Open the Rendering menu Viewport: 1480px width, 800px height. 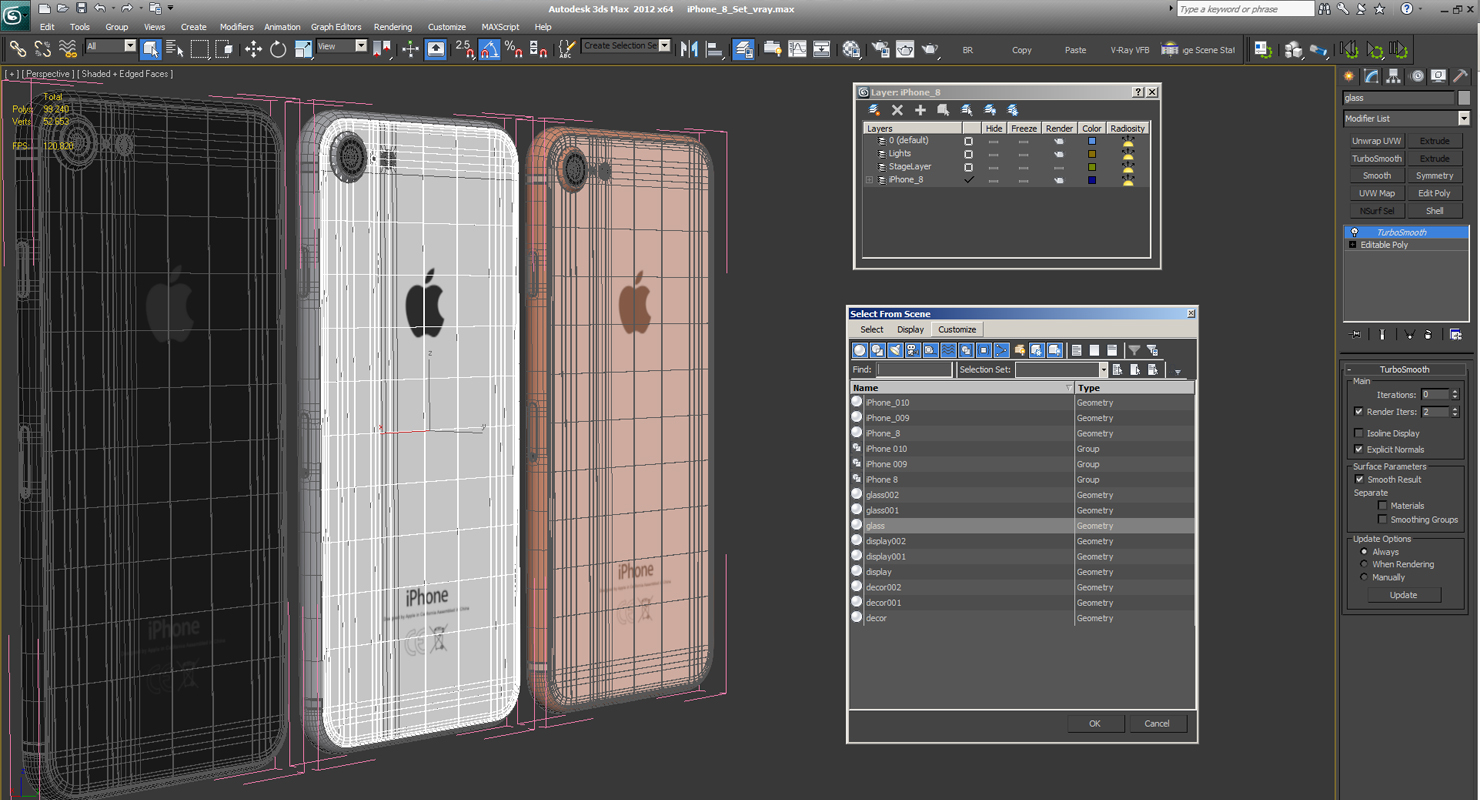click(393, 27)
